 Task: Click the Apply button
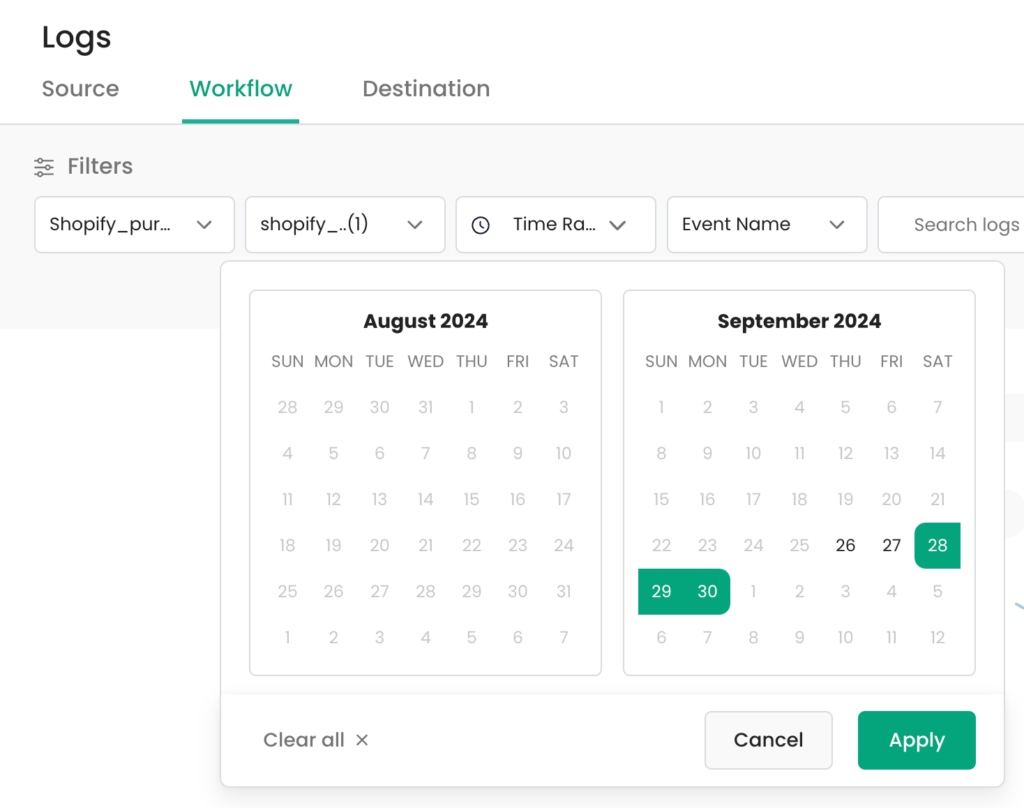tap(916, 740)
